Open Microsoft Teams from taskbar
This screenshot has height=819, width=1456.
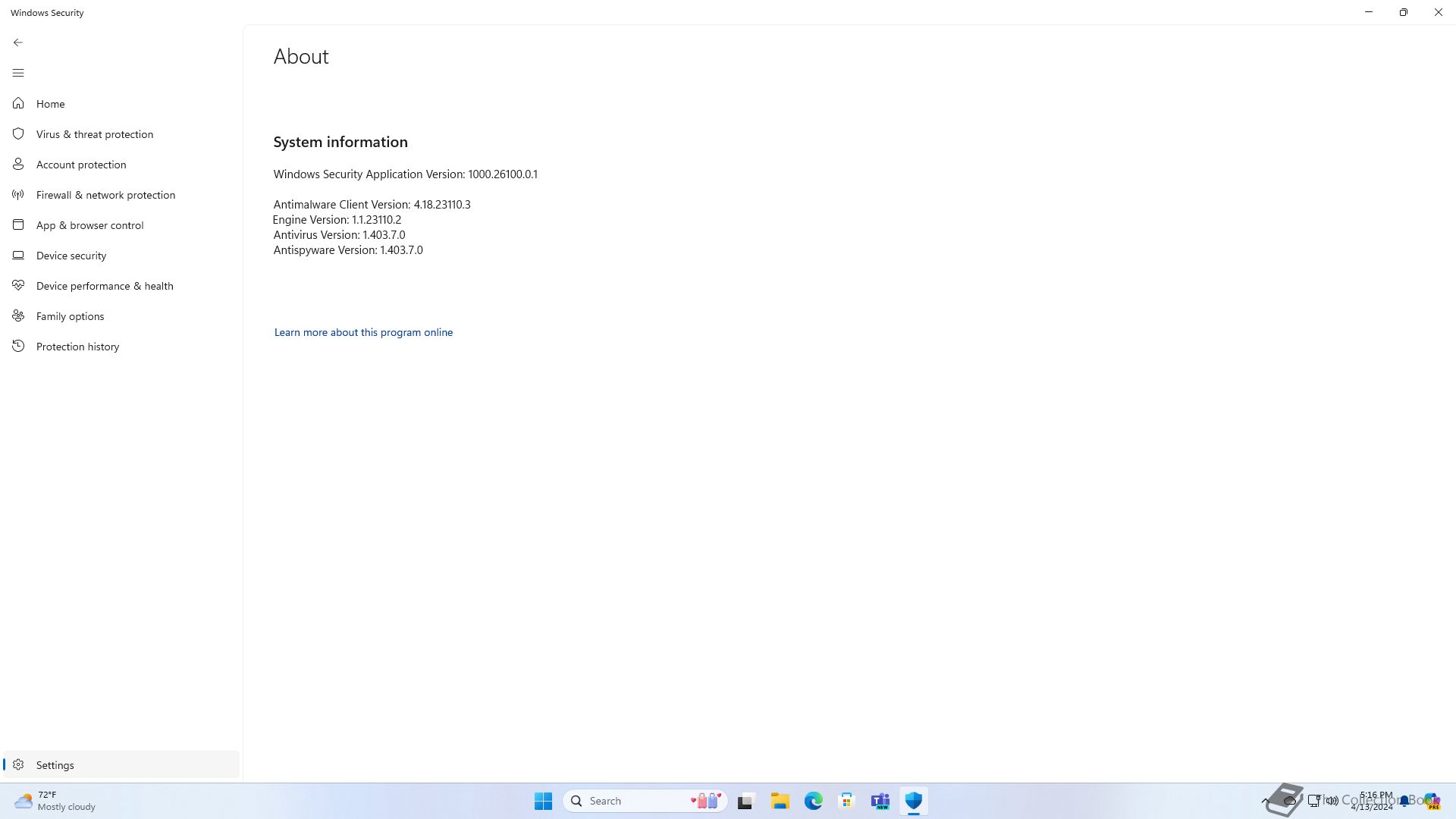pos(880,801)
